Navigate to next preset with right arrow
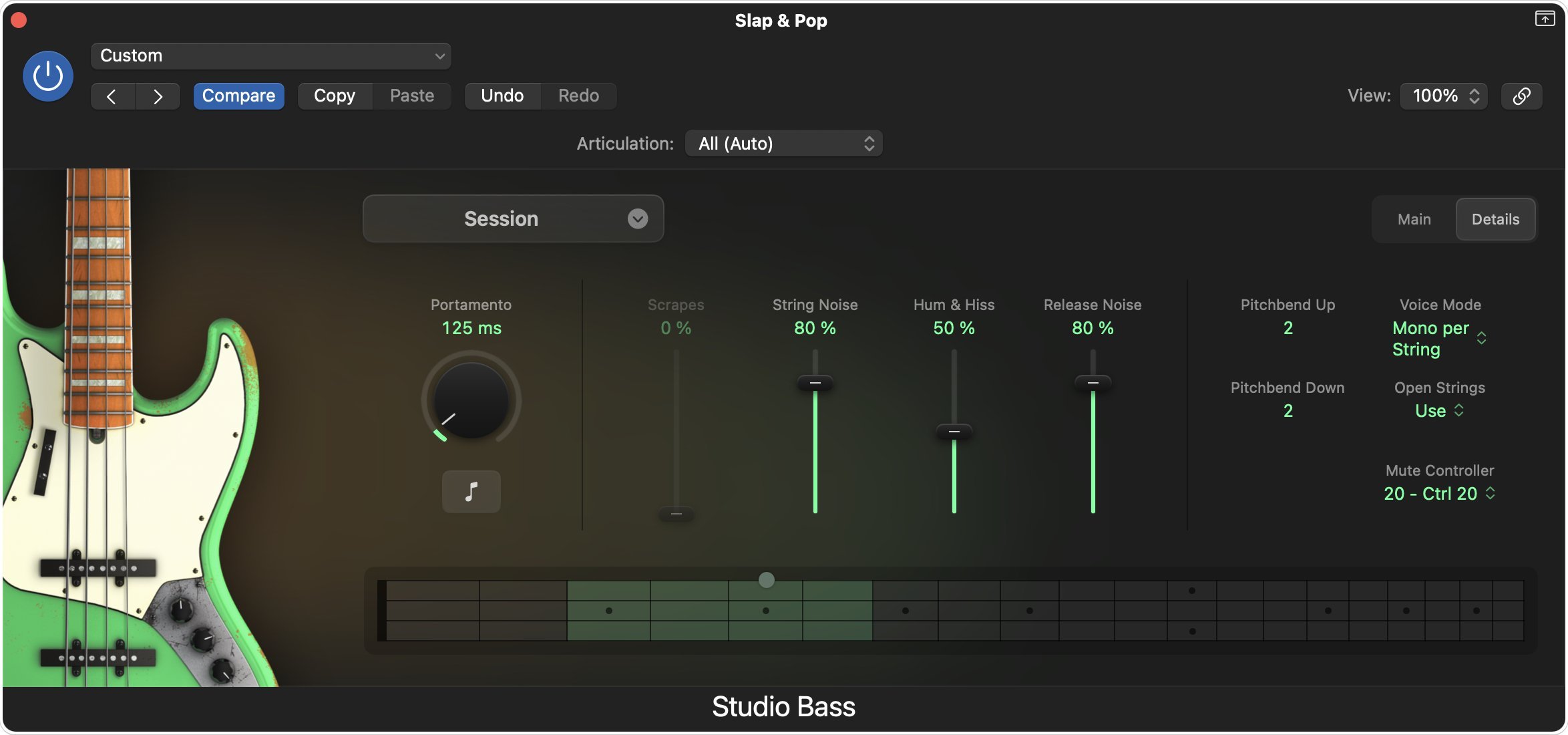The height and width of the screenshot is (735, 1568). (158, 96)
